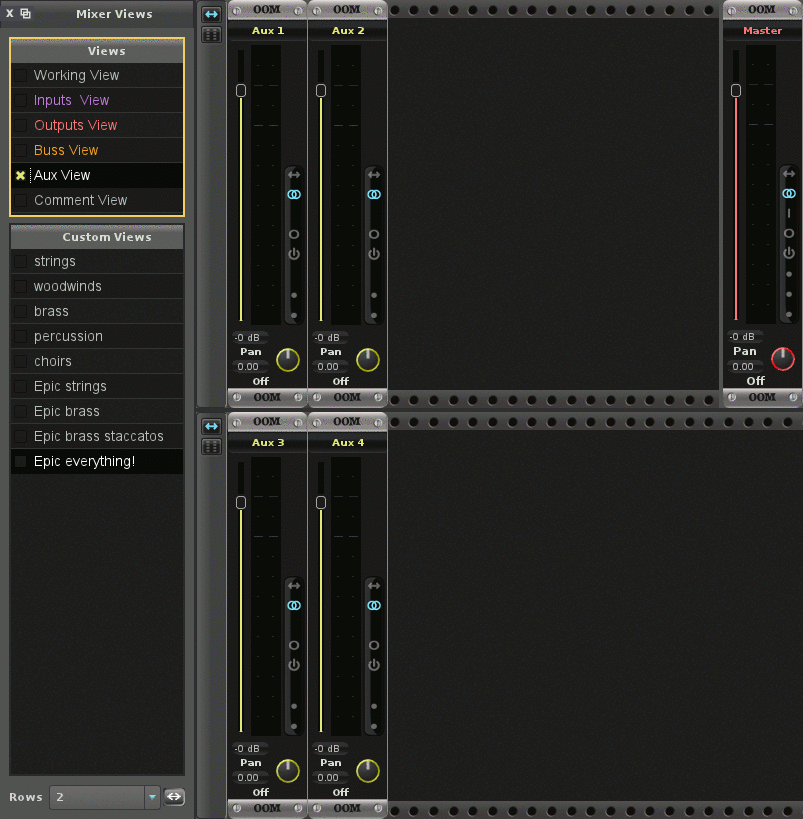
Task: Toggle the stereo linked-circles icon on Aux 4
Action: (x=374, y=605)
